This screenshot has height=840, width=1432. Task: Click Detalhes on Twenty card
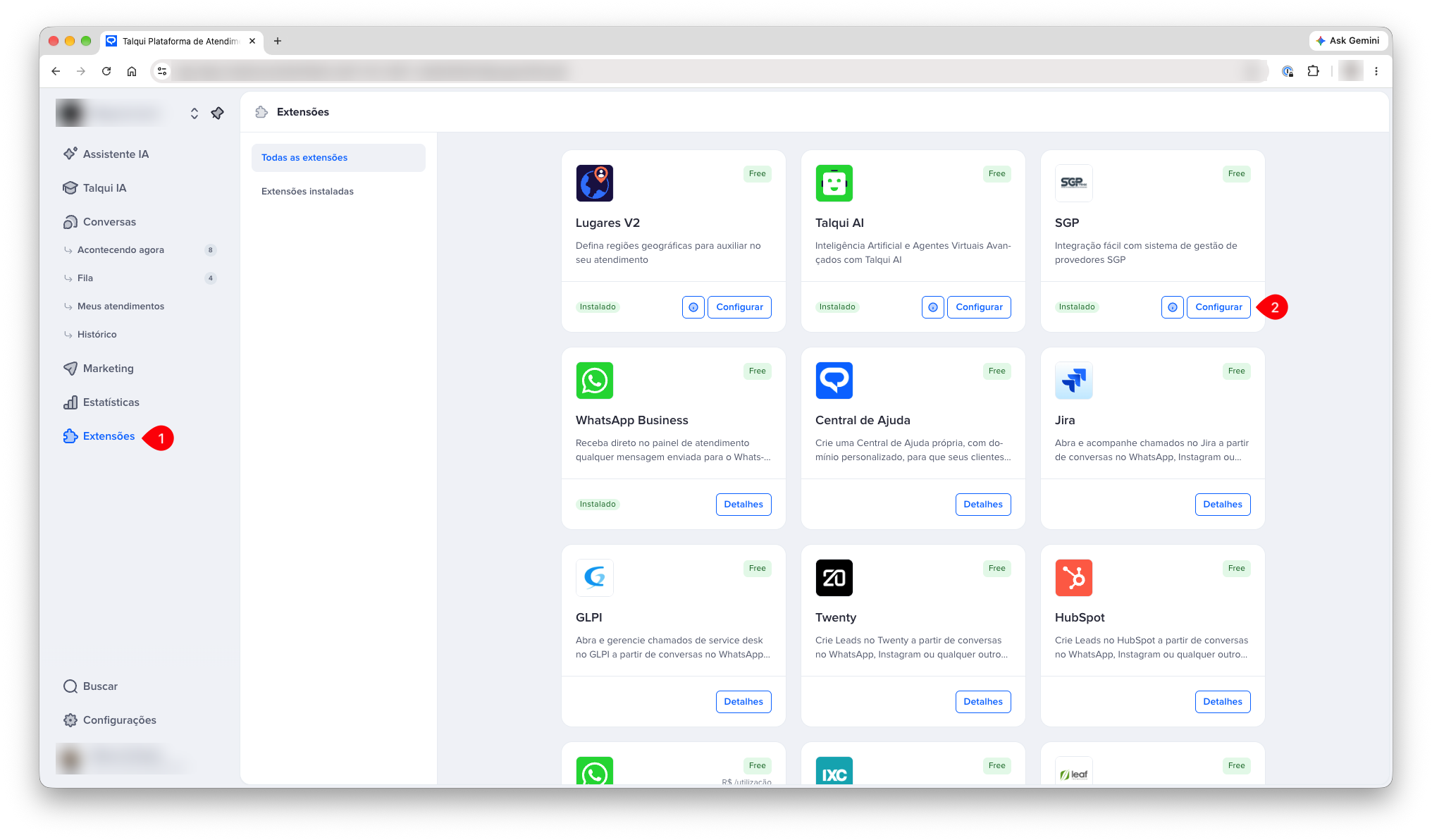[x=983, y=702]
